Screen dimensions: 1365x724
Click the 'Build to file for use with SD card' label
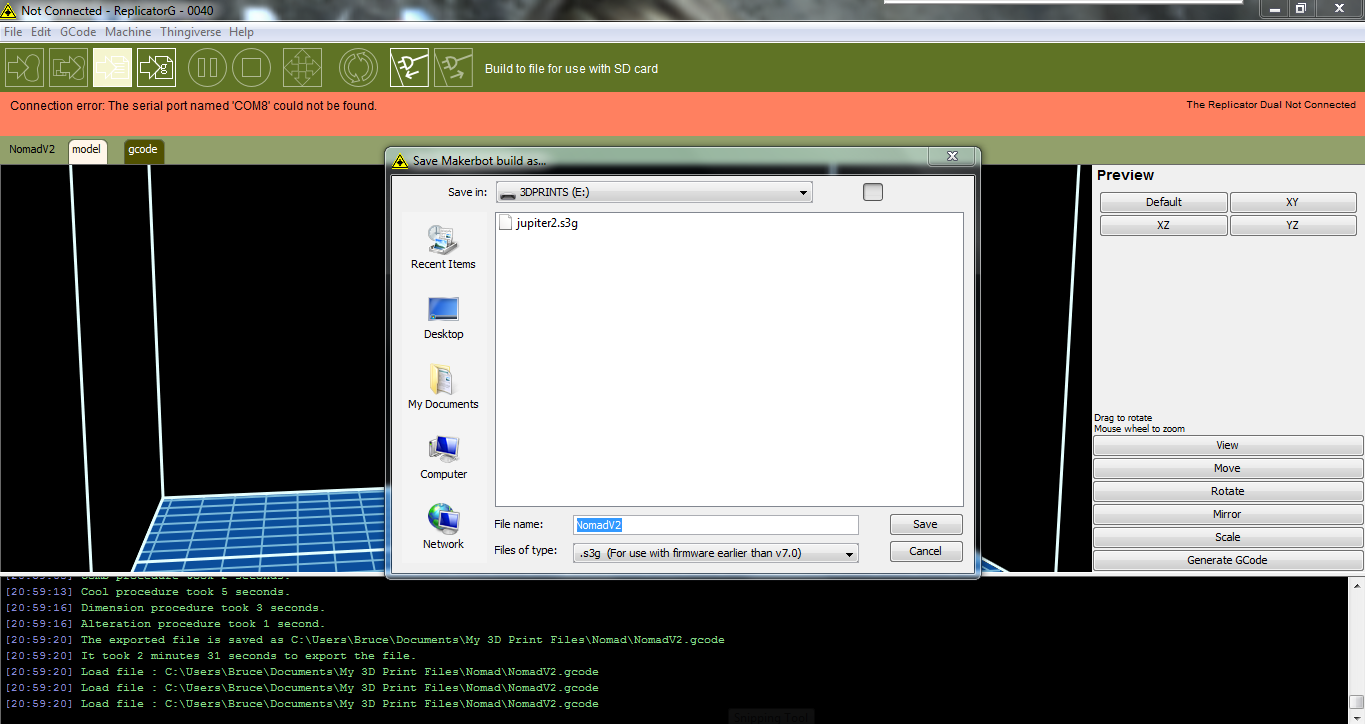pyautogui.click(x=571, y=69)
